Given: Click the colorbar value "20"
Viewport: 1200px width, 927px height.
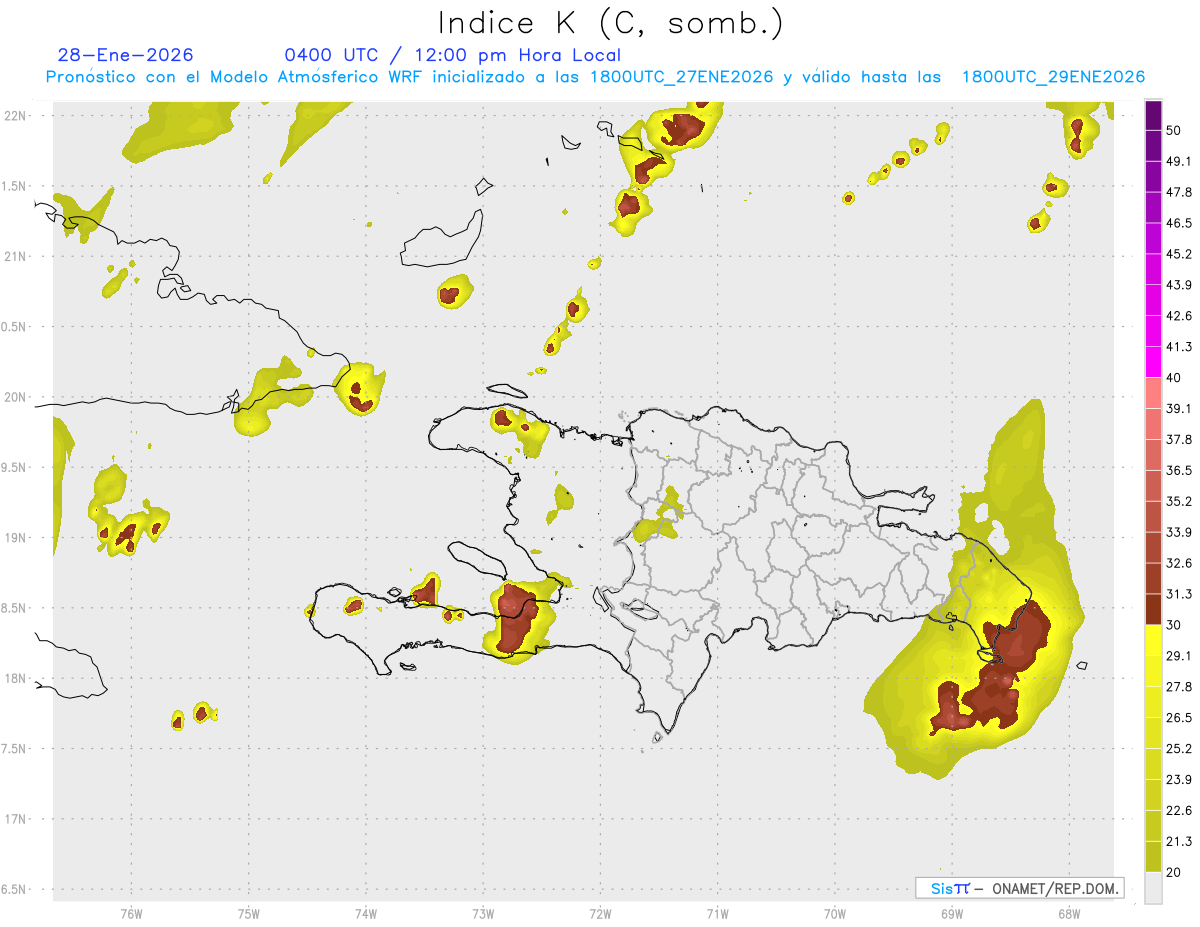Looking at the screenshot, I should point(1175,873).
